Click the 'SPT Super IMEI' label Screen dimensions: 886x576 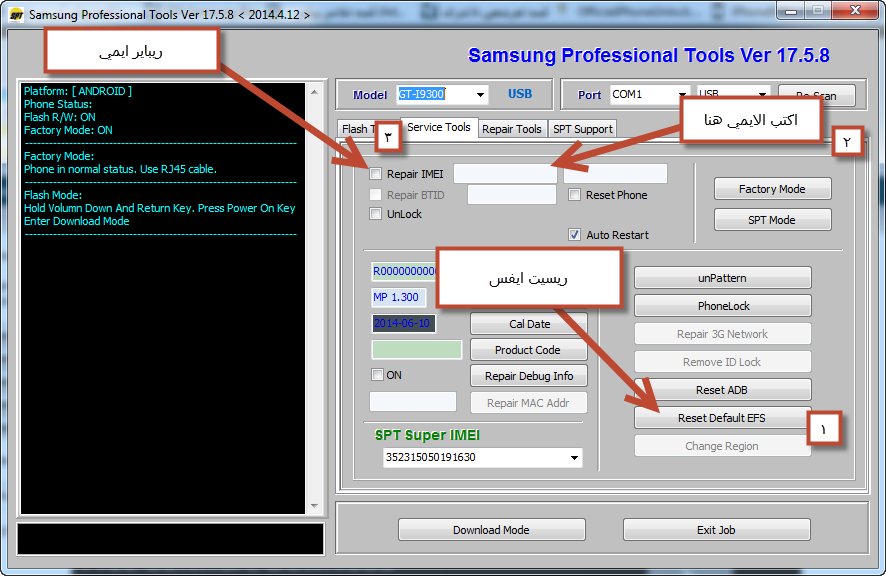[x=427, y=435]
